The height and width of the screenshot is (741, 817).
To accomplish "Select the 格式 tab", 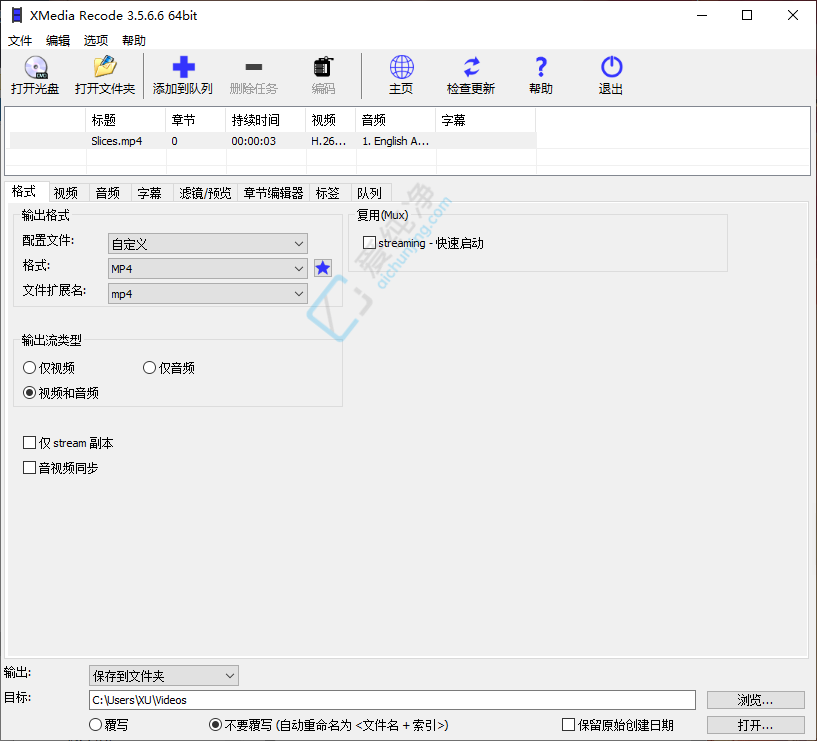I will [x=24, y=192].
